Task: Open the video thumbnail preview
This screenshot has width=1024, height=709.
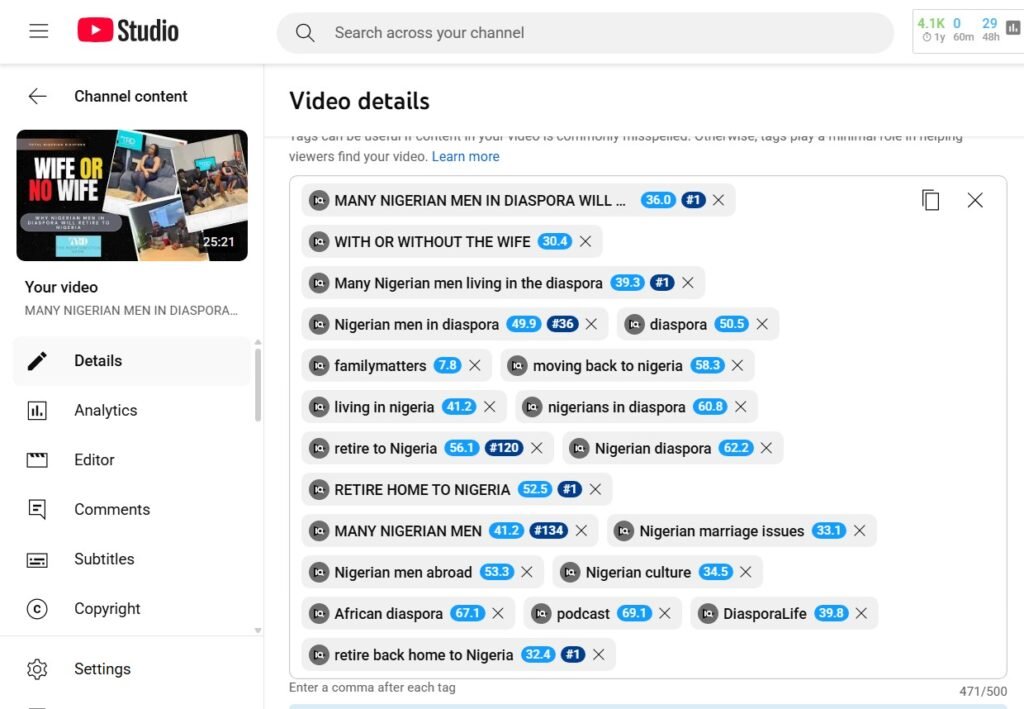Action: point(132,195)
